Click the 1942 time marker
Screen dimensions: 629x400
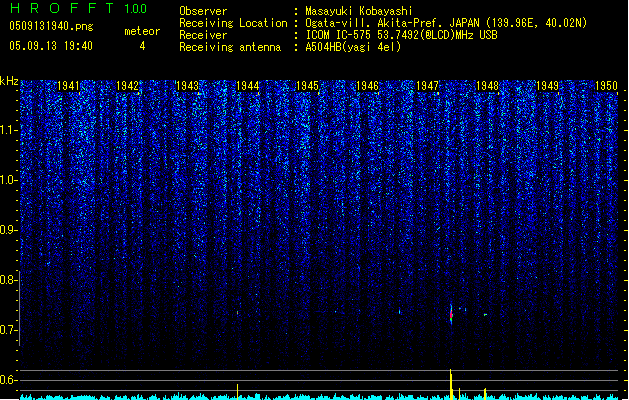(x=128, y=86)
